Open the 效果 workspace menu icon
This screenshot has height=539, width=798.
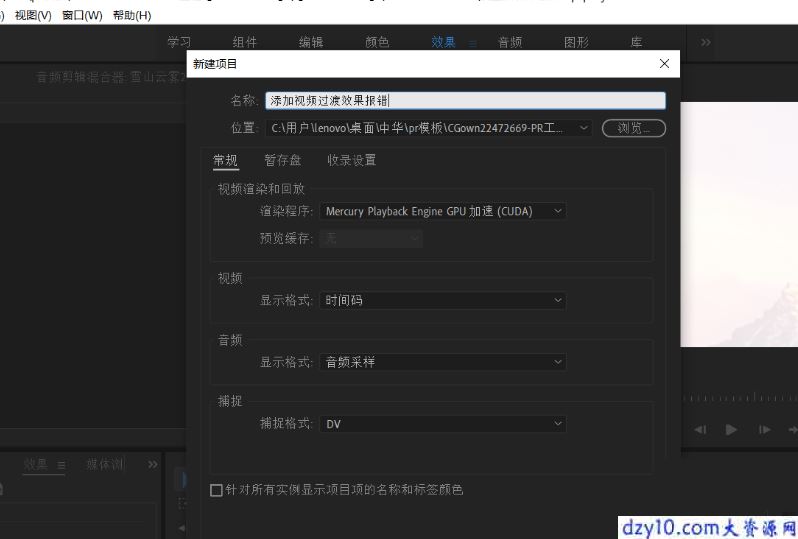[x=473, y=44]
